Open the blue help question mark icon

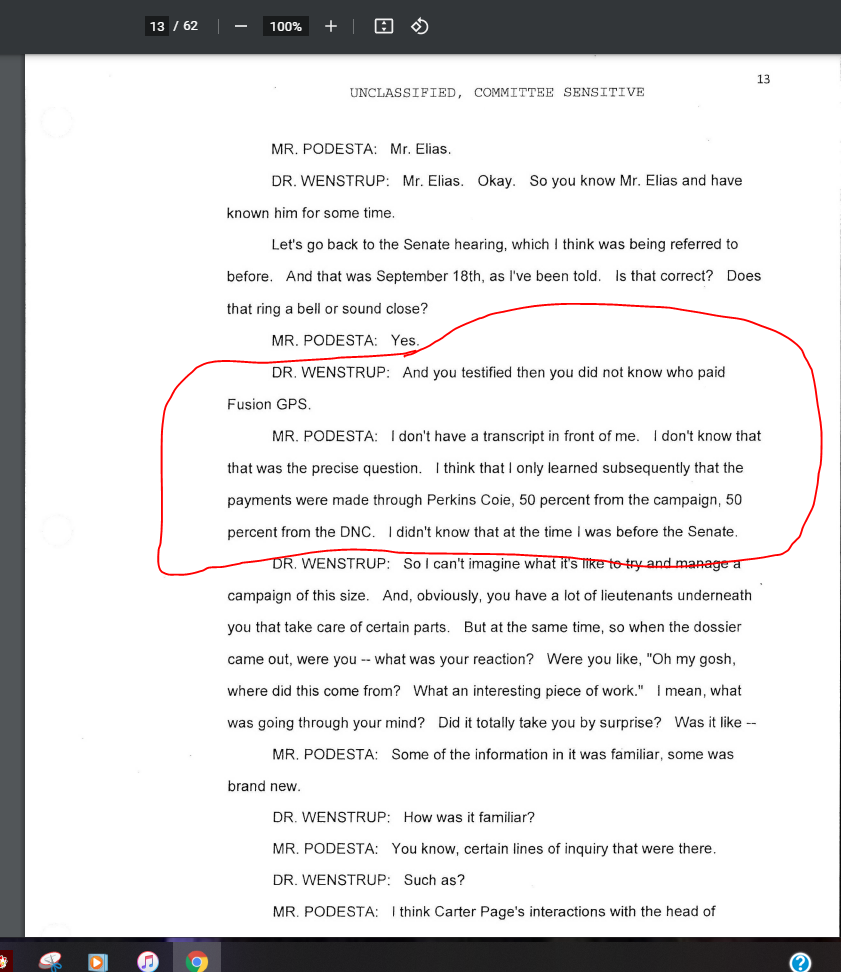(800, 961)
